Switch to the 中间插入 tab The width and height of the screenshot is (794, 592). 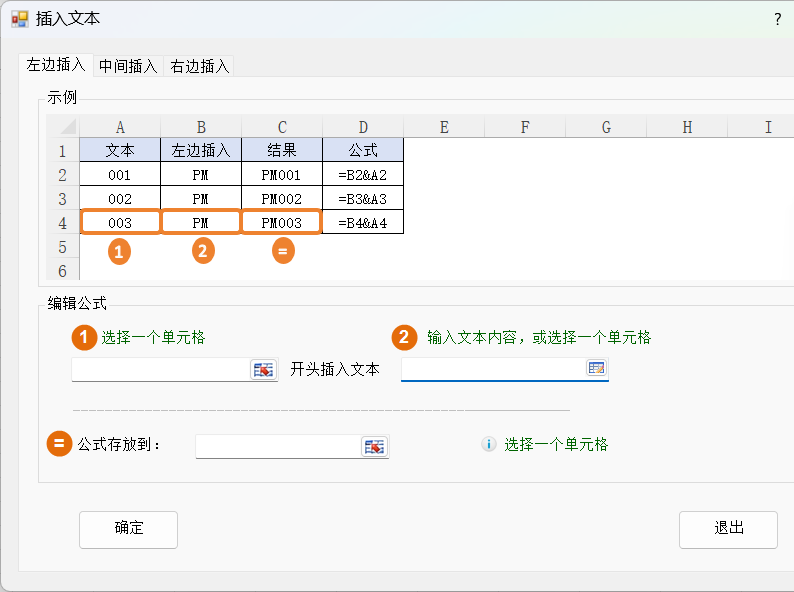128,66
